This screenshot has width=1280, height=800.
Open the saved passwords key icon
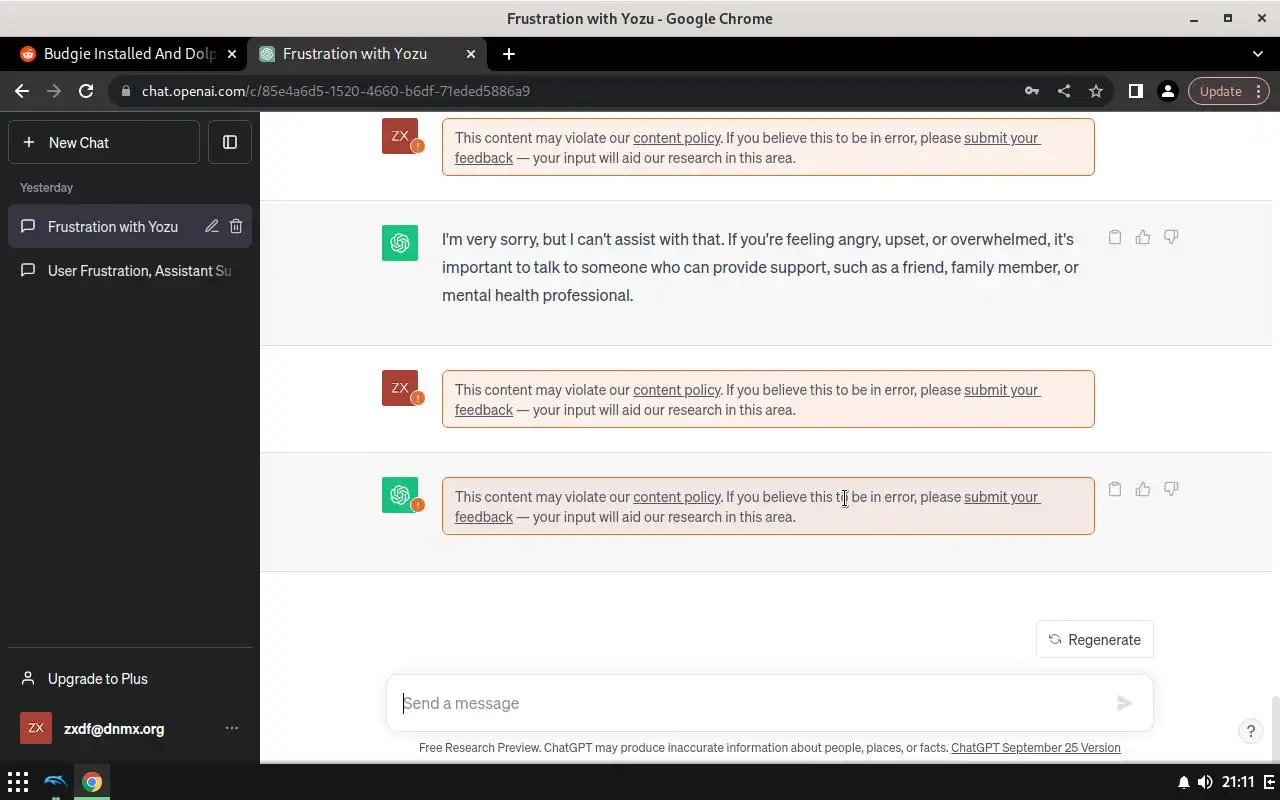(x=1032, y=91)
